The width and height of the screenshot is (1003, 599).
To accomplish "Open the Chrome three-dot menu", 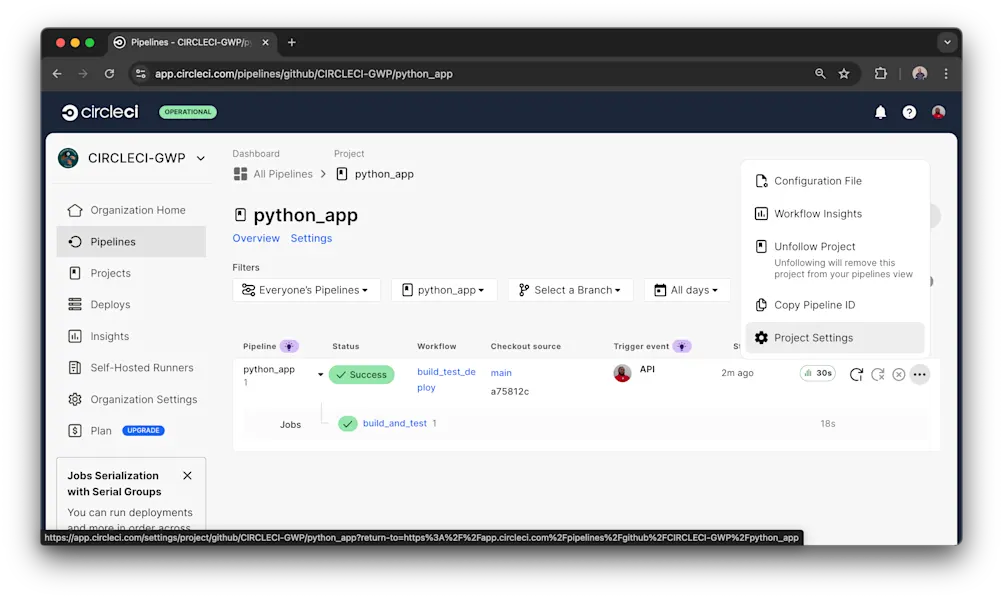I will (946, 74).
